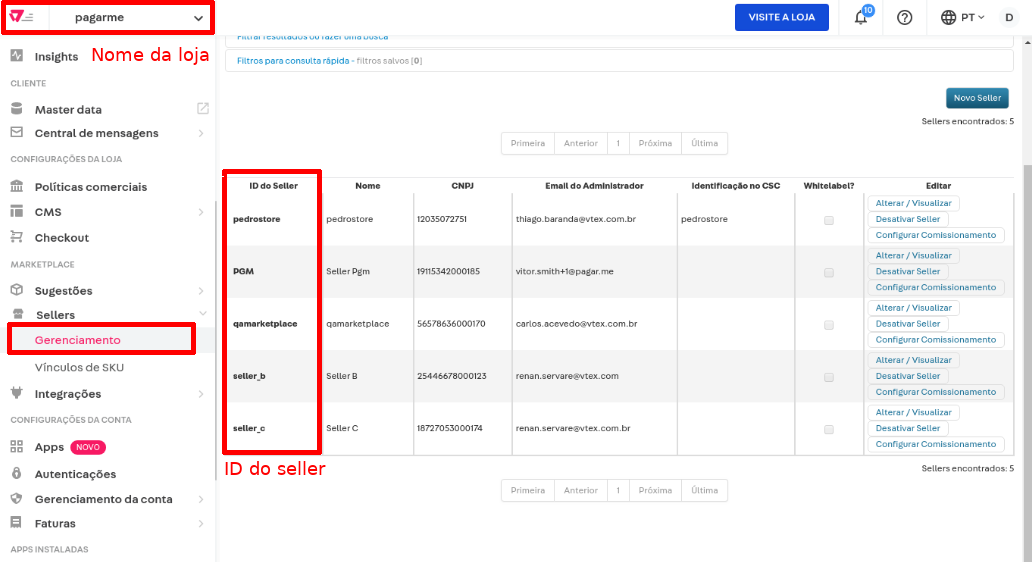Click the Novo Seller button

coord(976,98)
